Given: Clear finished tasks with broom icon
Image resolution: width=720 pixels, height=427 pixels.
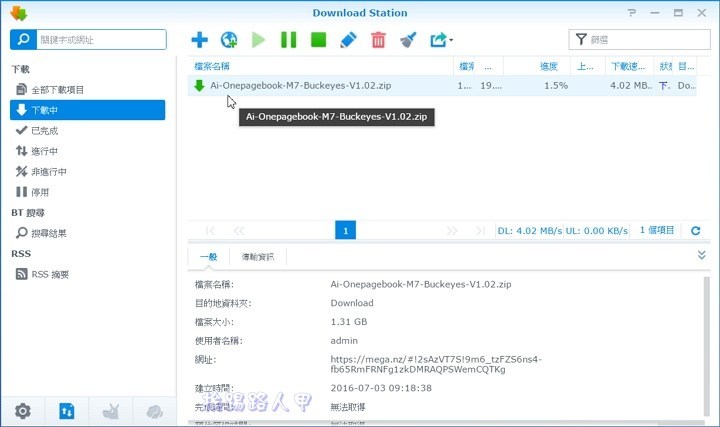Looking at the screenshot, I should (x=408, y=40).
